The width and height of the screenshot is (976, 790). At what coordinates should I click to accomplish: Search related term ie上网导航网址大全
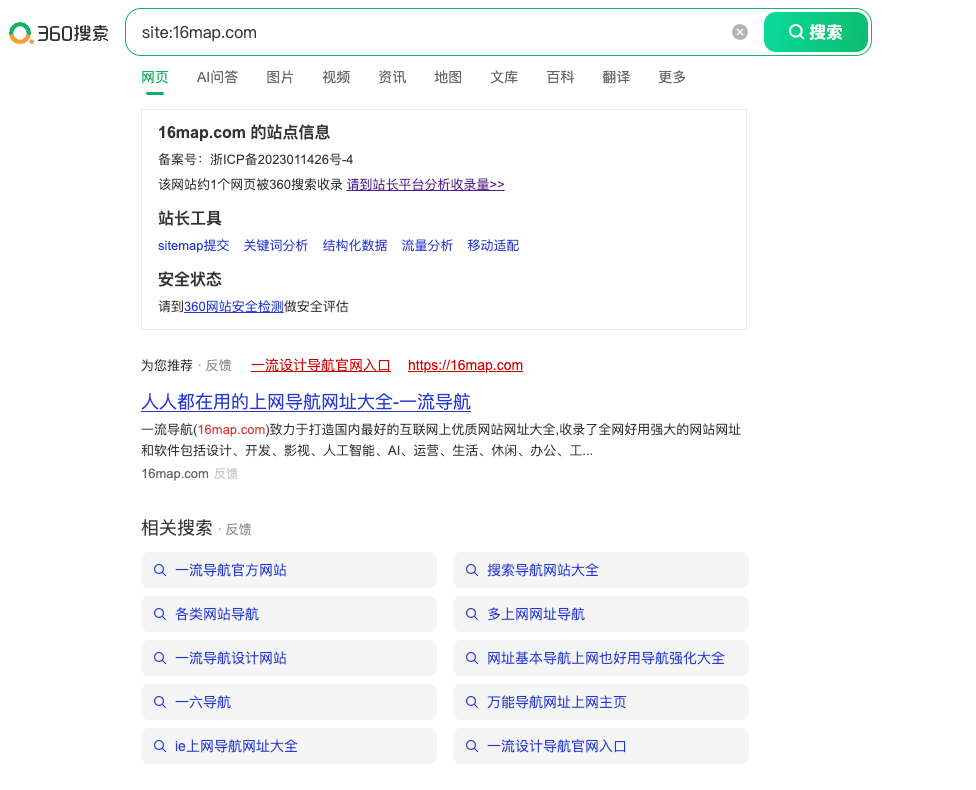tap(289, 746)
